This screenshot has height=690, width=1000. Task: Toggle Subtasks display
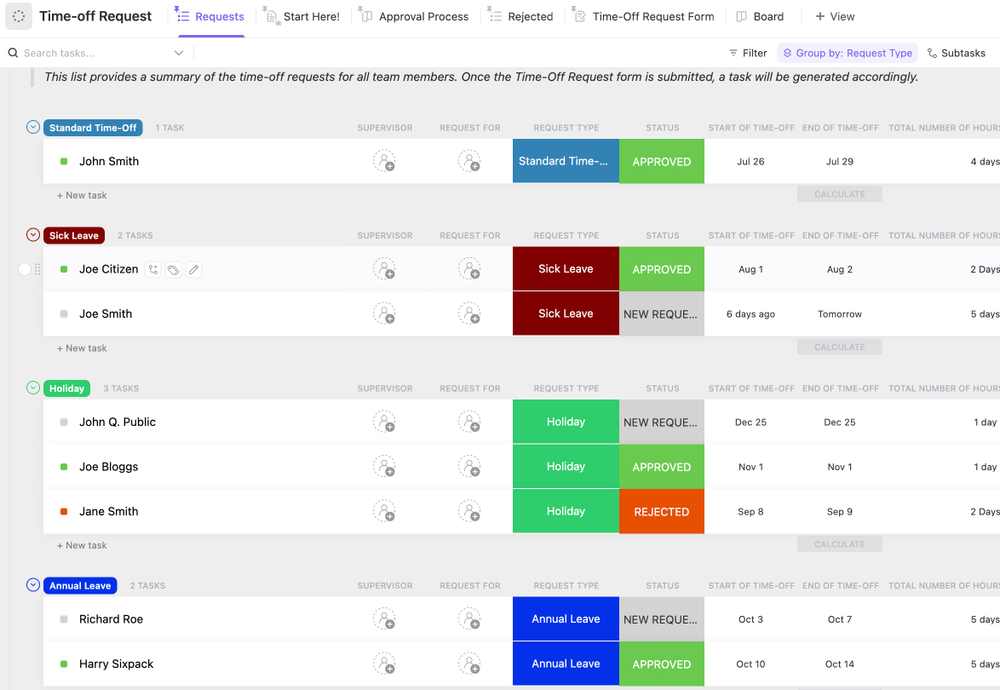click(x=956, y=53)
